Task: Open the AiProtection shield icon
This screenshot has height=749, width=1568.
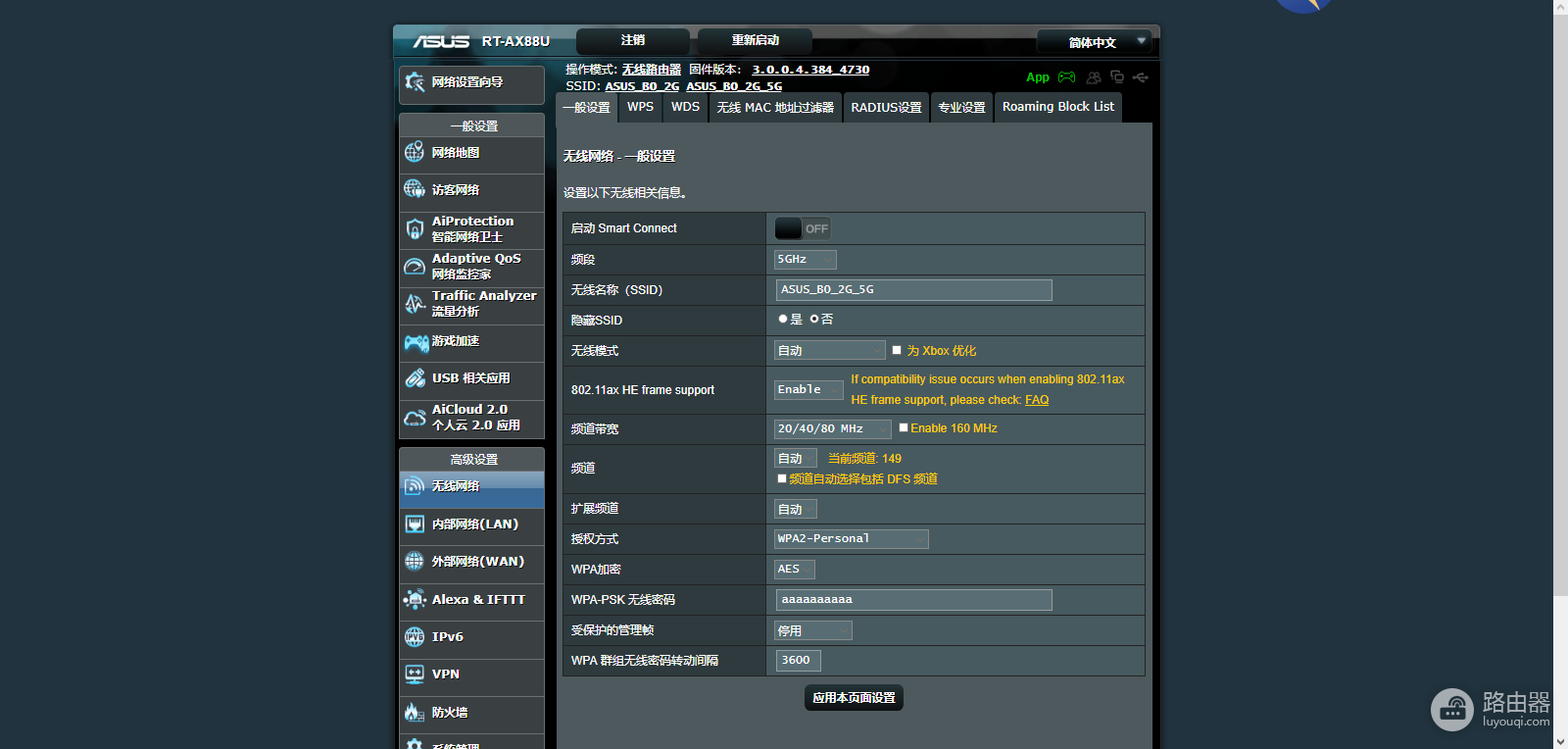Action: point(415,228)
